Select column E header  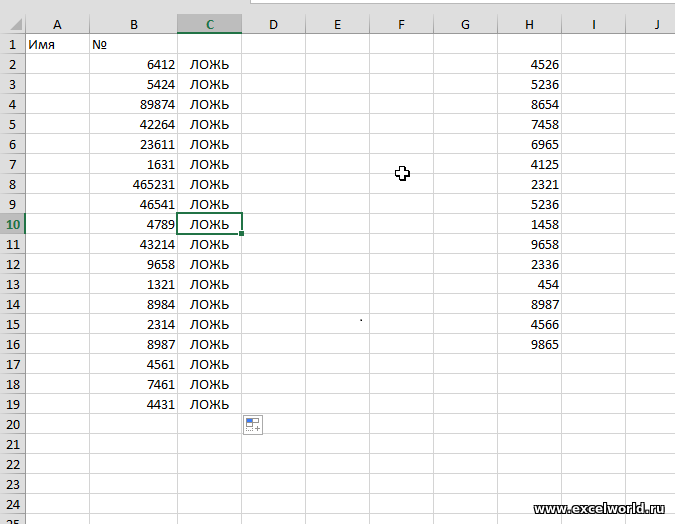click(x=338, y=25)
